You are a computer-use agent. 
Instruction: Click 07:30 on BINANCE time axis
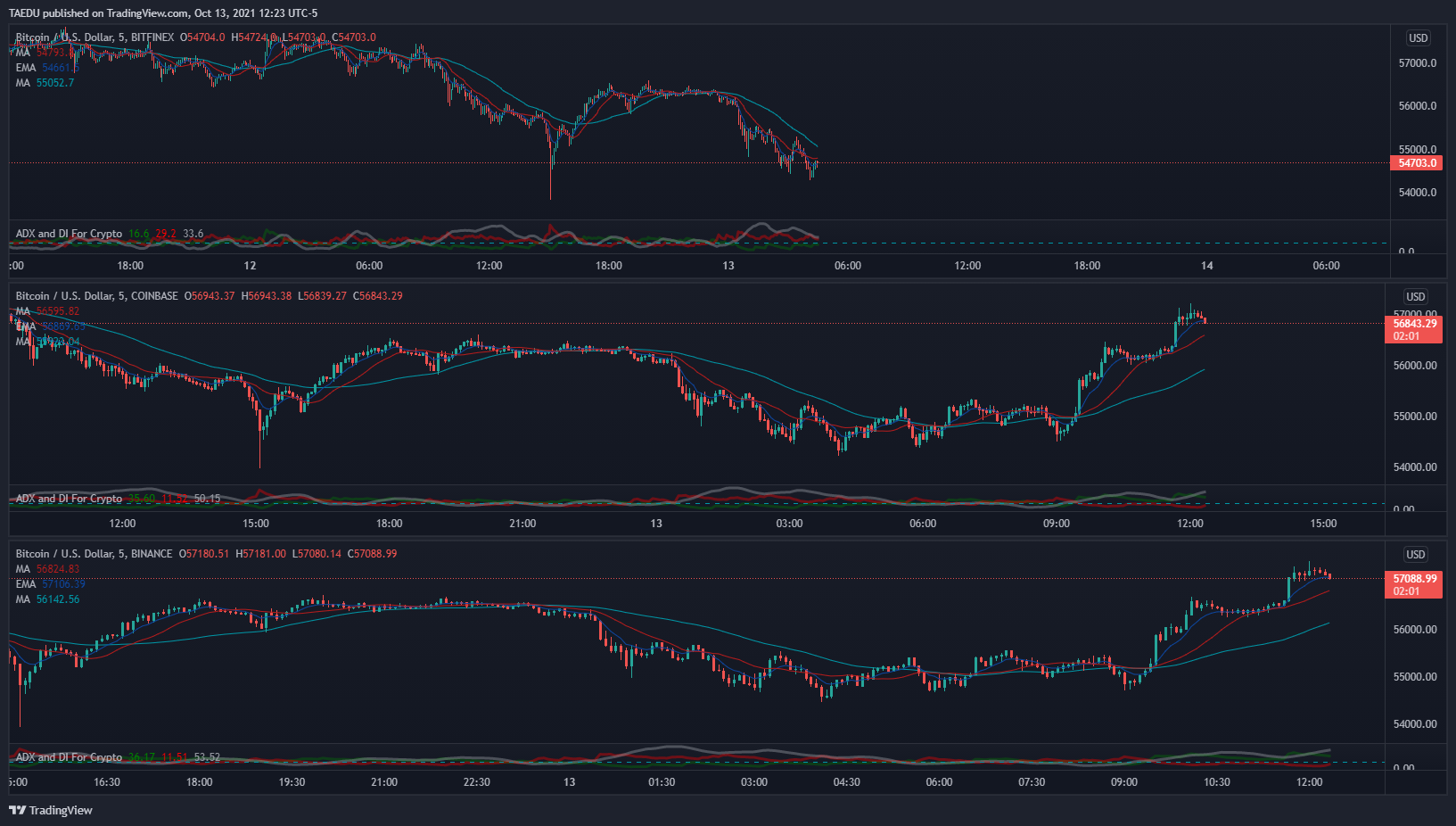pos(1032,782)
